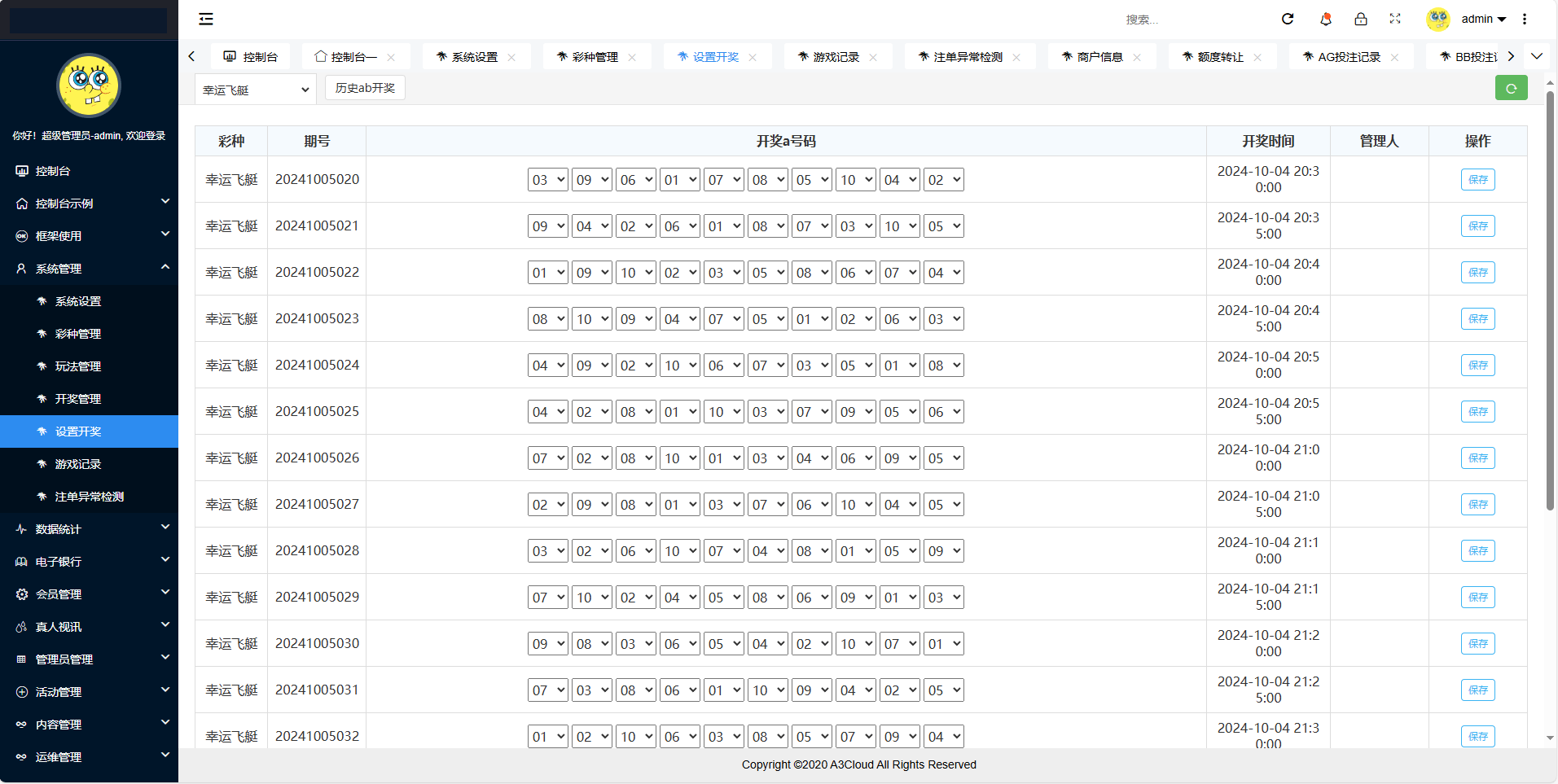Click the lock screen icon
The height and width of the screenshot is (784, 1558).
(1361, 19)
